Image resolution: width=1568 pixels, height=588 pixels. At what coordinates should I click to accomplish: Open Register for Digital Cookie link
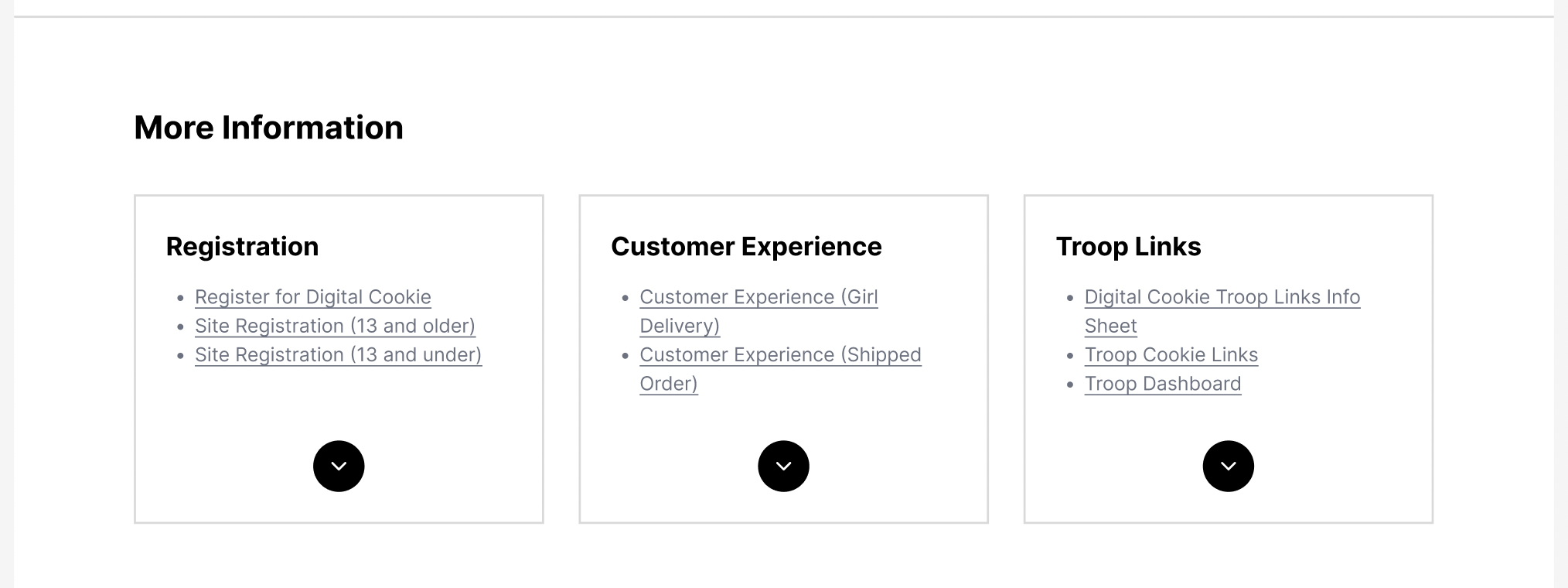(312, 297)
